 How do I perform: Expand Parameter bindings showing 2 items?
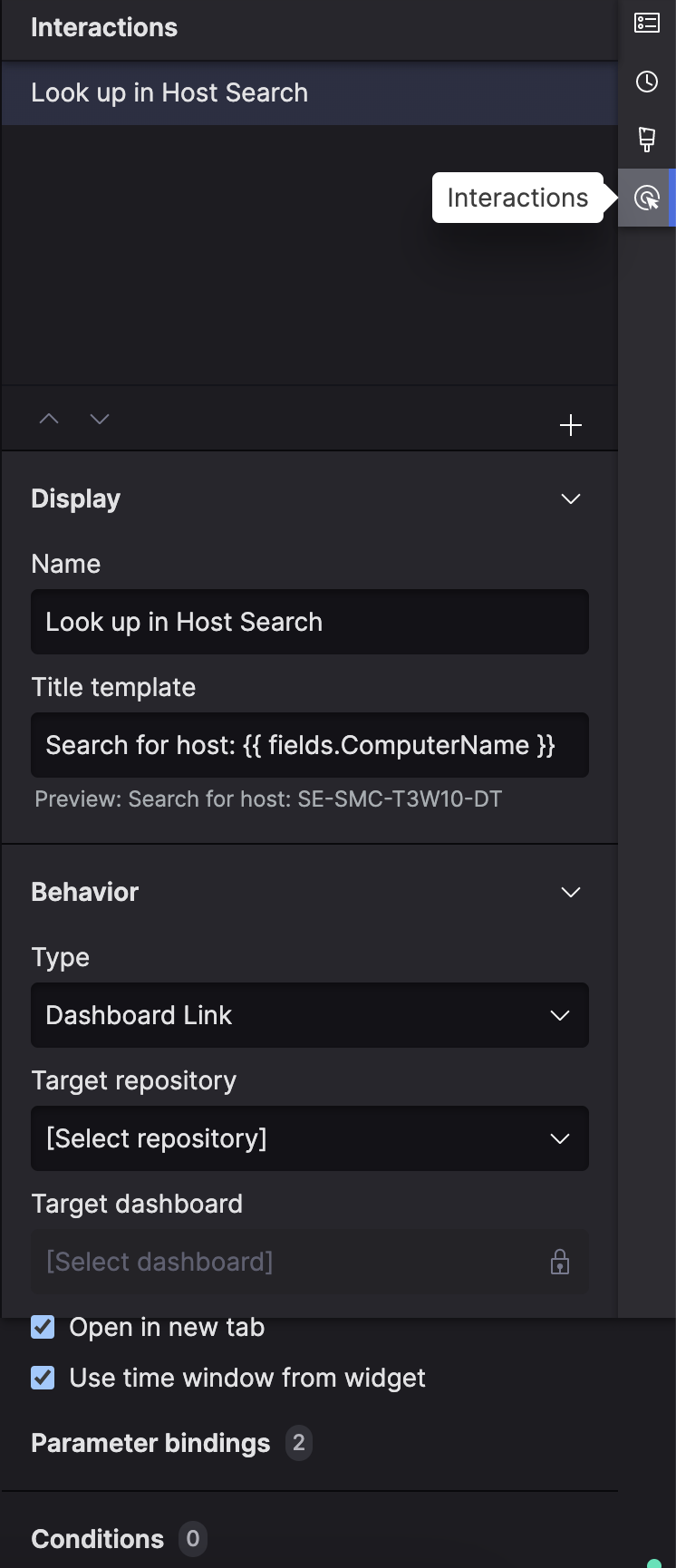click(150, 1443)
